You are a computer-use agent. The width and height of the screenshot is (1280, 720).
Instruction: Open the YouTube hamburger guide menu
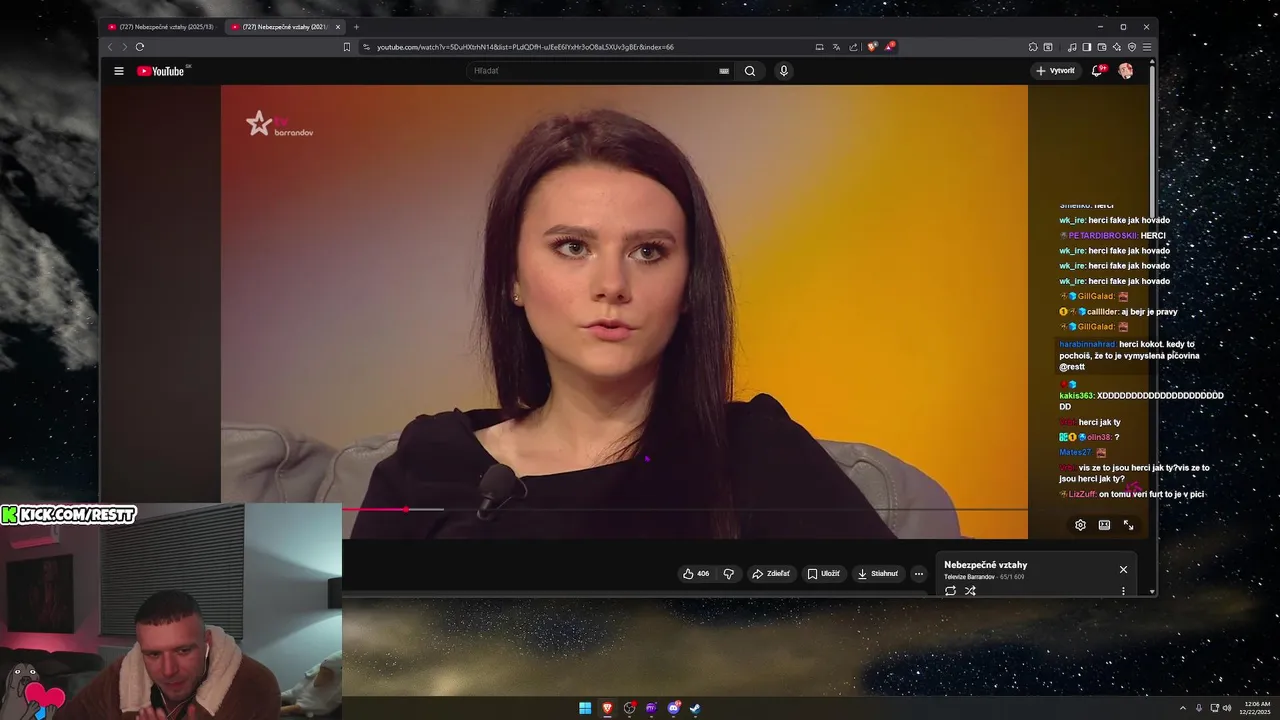coord(119,71)
